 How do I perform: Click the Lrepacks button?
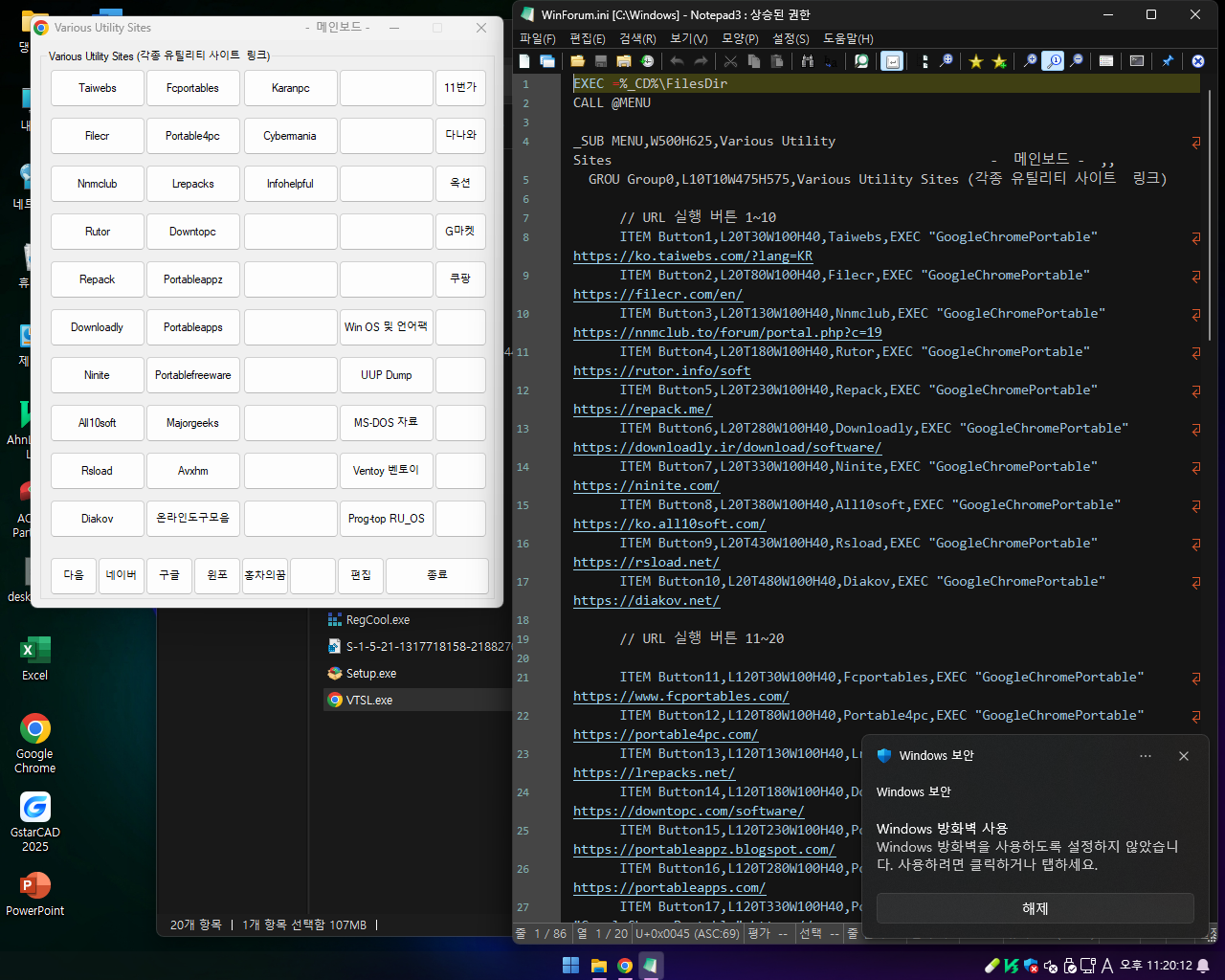[x=193, y=184]
